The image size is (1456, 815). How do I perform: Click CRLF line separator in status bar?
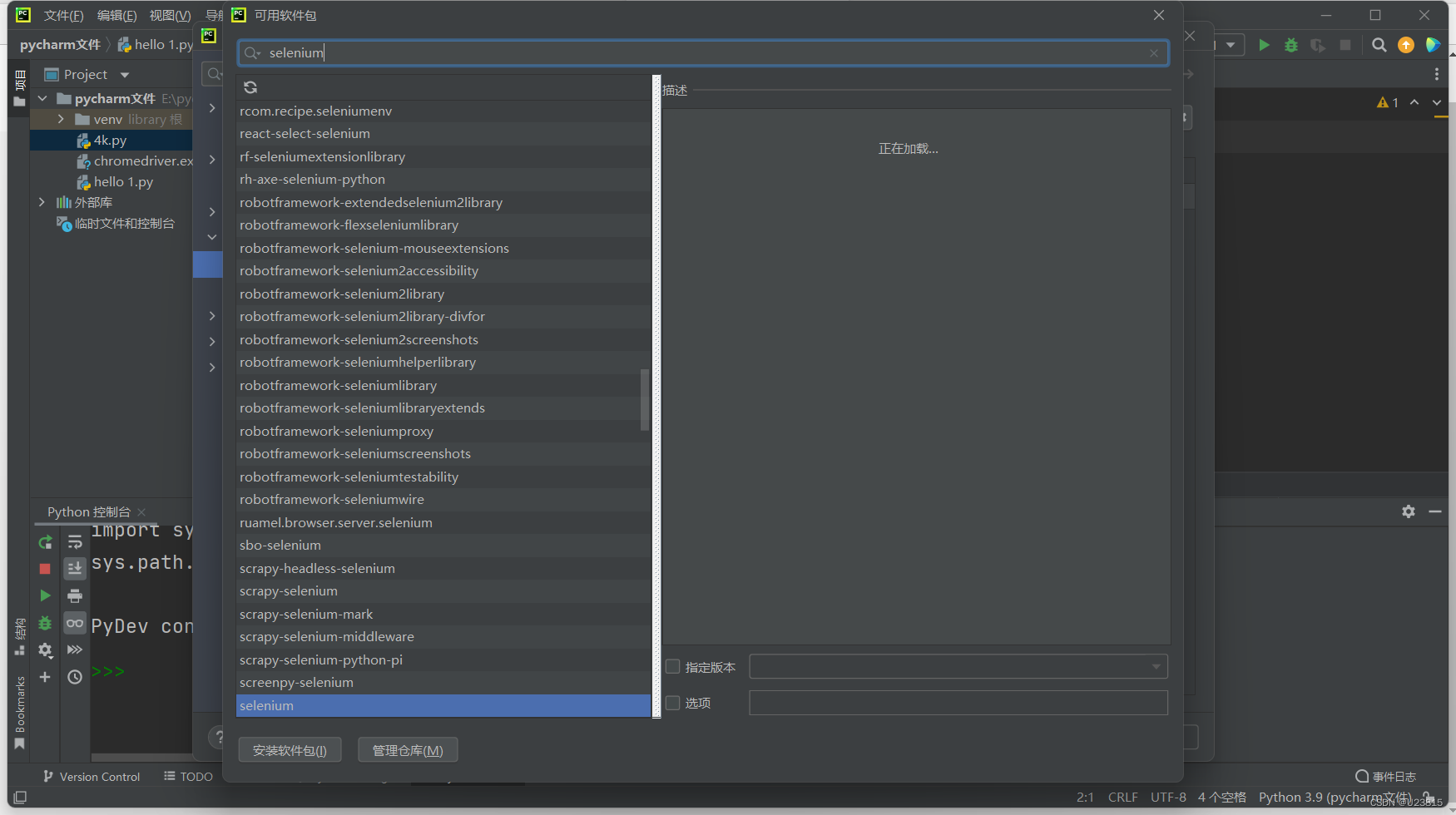[x=1122, y=798]
